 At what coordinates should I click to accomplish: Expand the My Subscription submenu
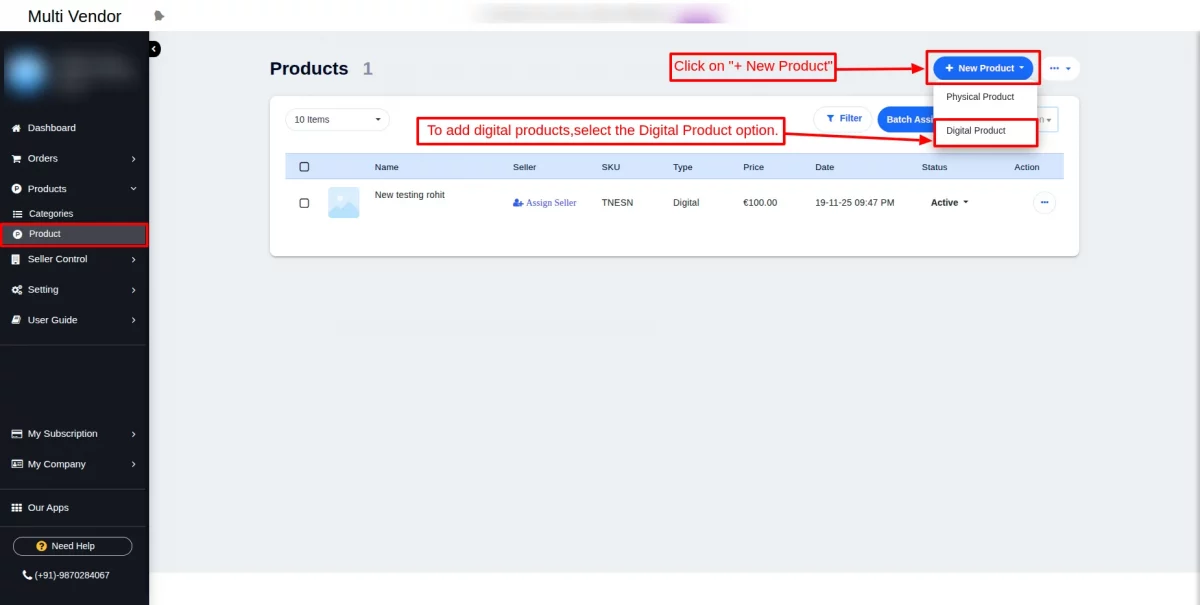tap(133, 434)
